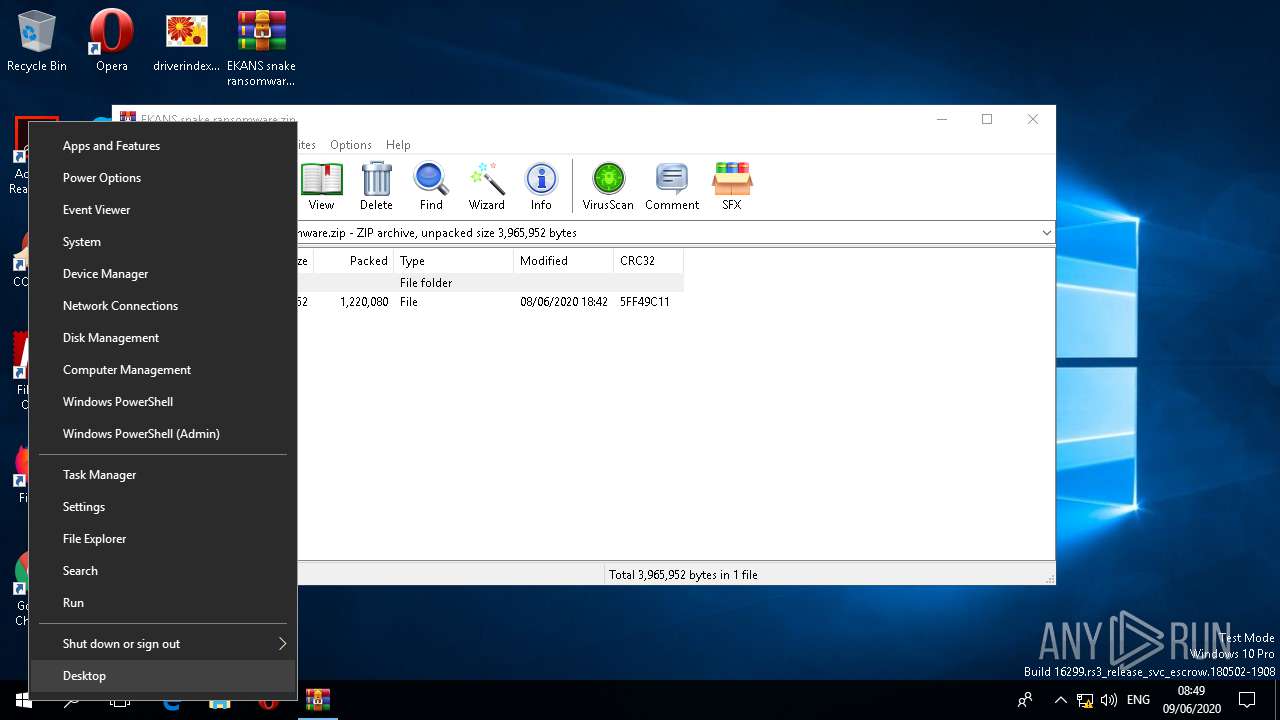The height and width of the screenshot is (720, 1280).
Task: Click status bar total bytes text
Action: pos(683,575)
